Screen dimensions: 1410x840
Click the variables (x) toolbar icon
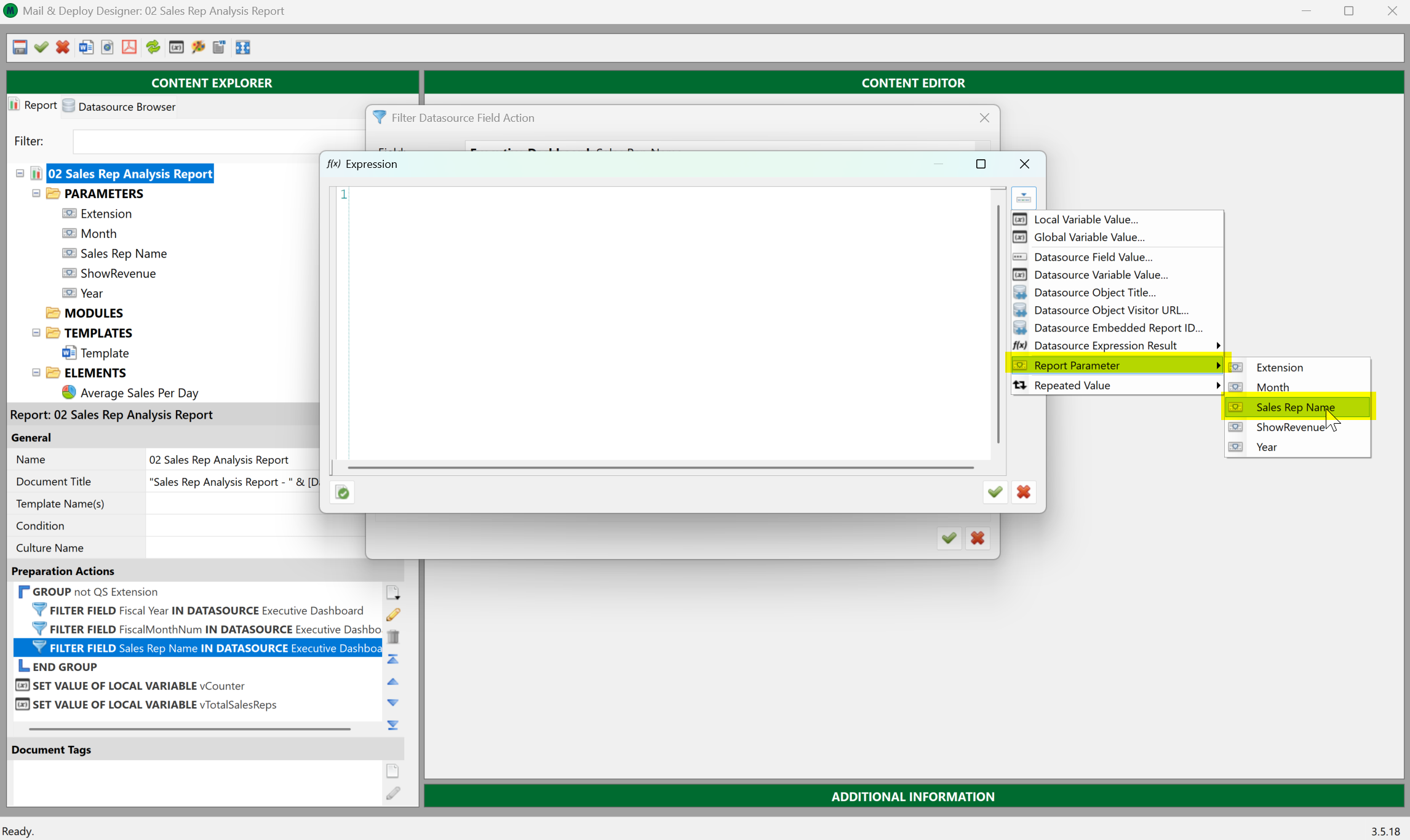coord(177,47)
